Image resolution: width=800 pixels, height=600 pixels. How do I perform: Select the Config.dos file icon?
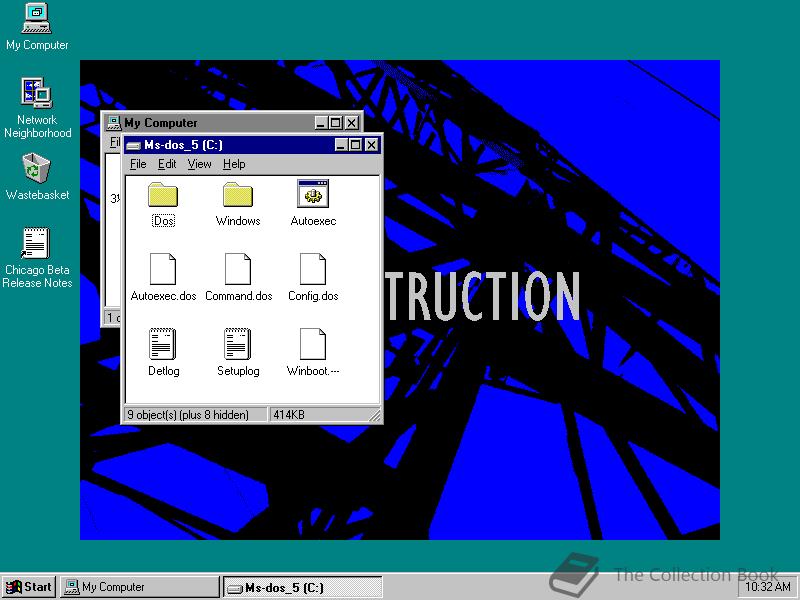click(x=313, y=269)
